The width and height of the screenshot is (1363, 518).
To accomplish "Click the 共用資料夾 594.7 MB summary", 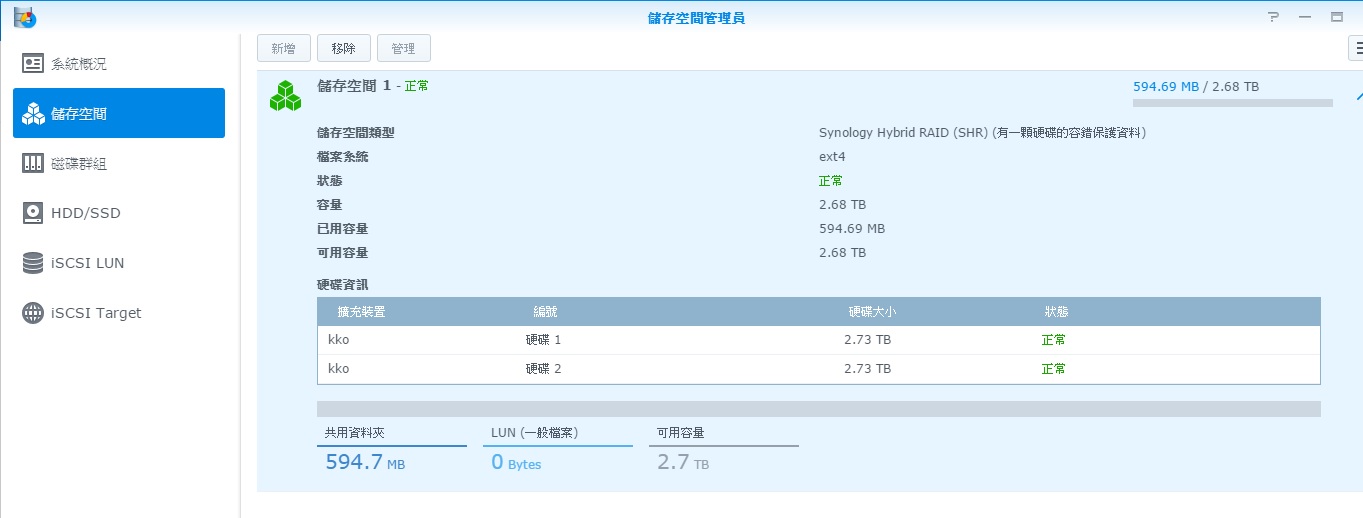I will click(x=392, y=449).
